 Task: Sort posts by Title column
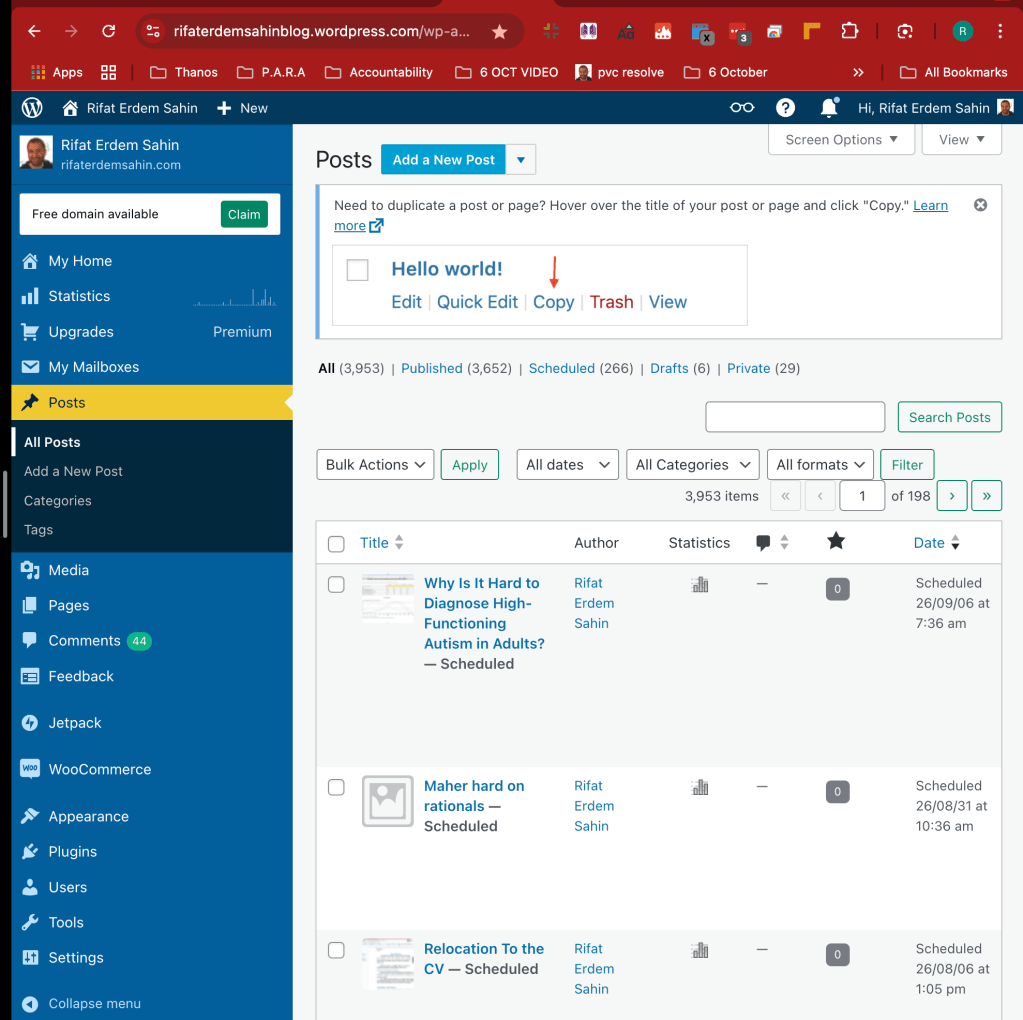pos(382,543)
